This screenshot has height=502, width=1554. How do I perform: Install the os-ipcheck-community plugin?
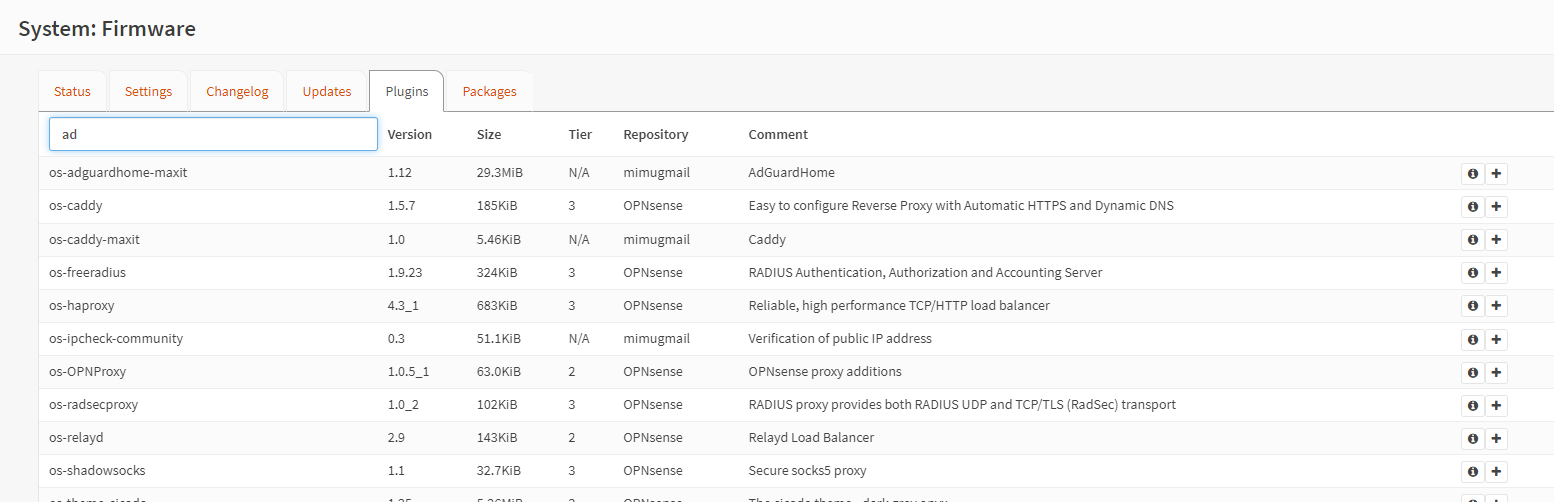[1496, 339]
